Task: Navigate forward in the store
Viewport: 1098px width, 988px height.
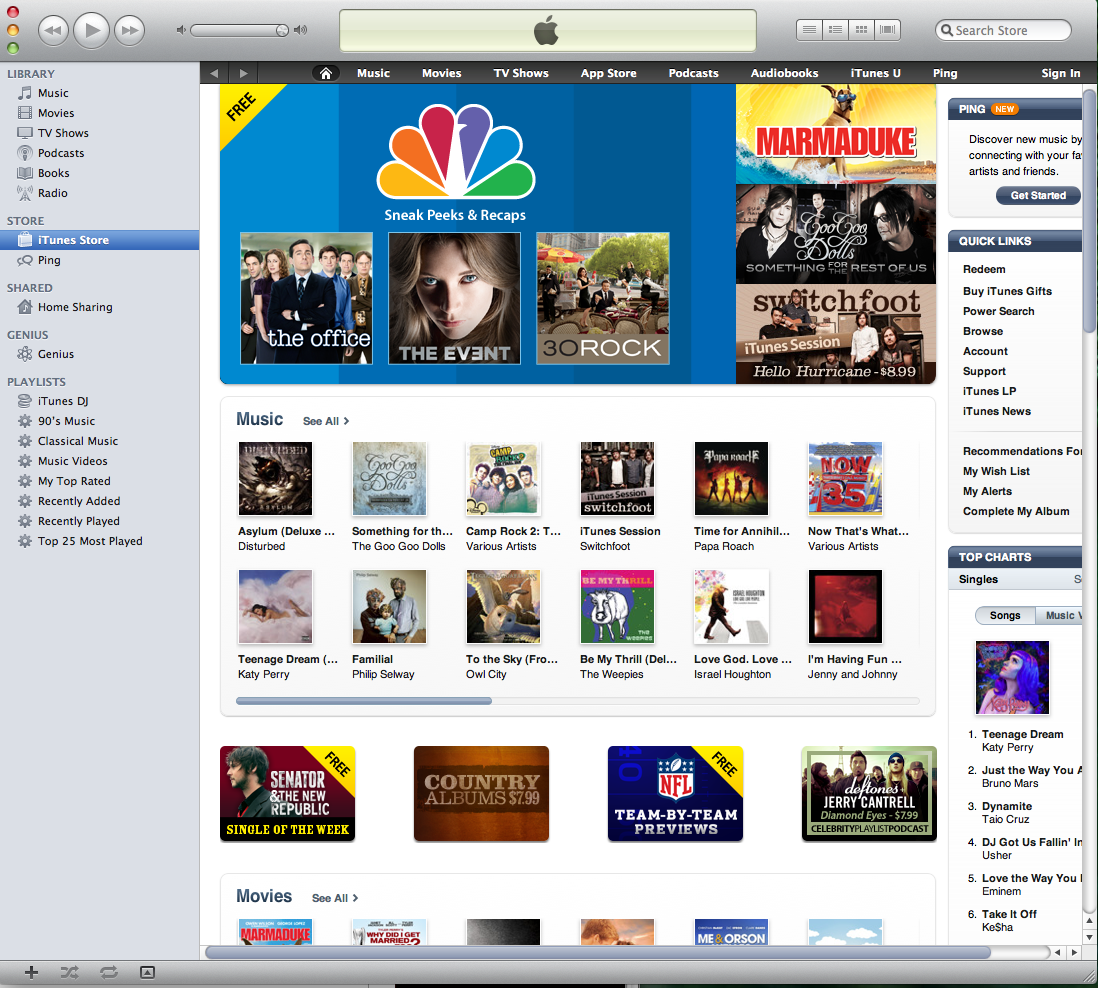Action: (243, 73)
